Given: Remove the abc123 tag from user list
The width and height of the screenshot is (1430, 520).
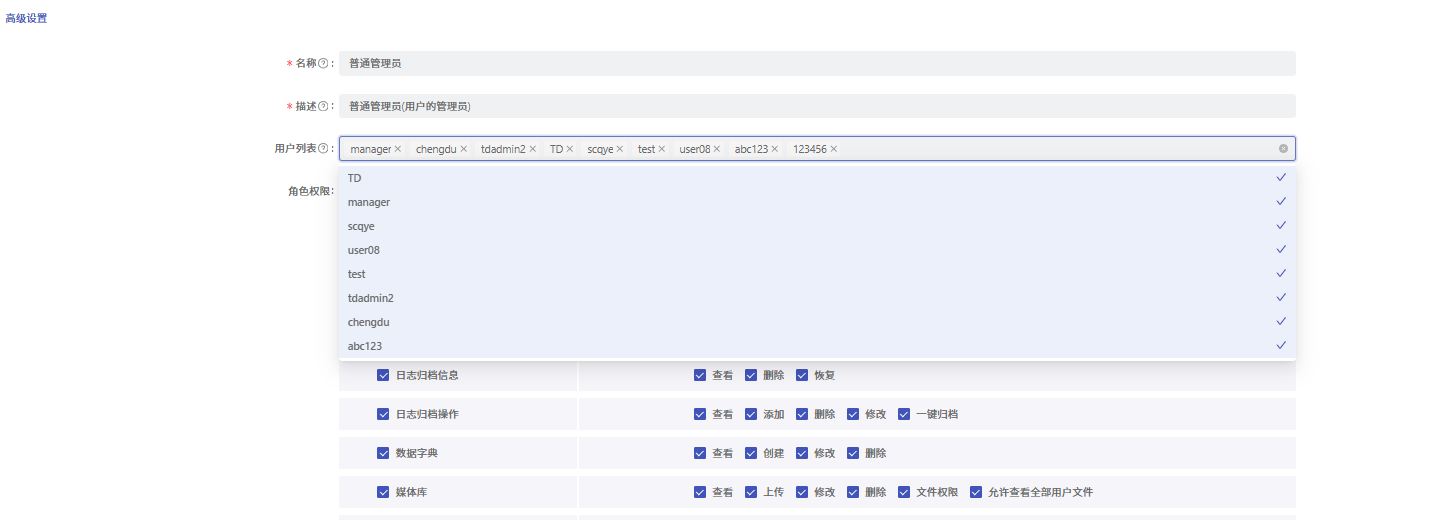Looking at the screenshot, I should pyautogui.click(x=775, y=149).
